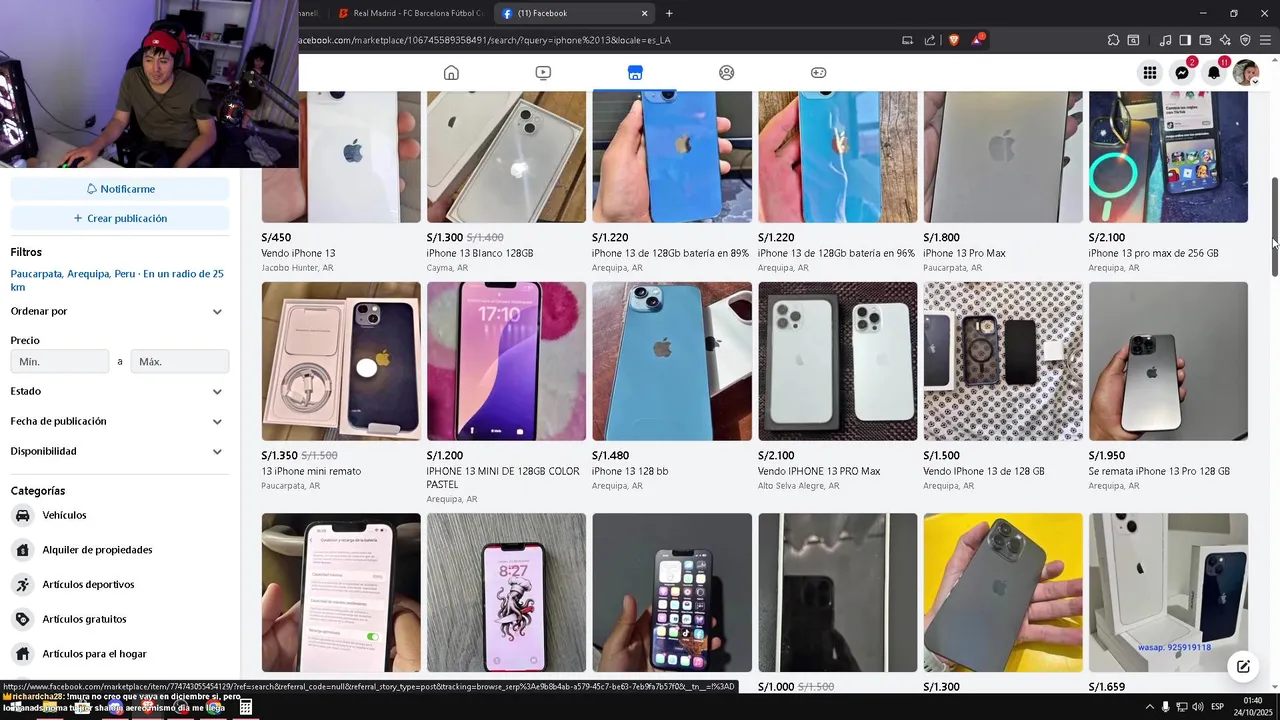Viewport: 1280px width, 720px height.
Task: Open the browser extensions puzzle icon
Action: pyautogui.click(x=1113, y=40)
